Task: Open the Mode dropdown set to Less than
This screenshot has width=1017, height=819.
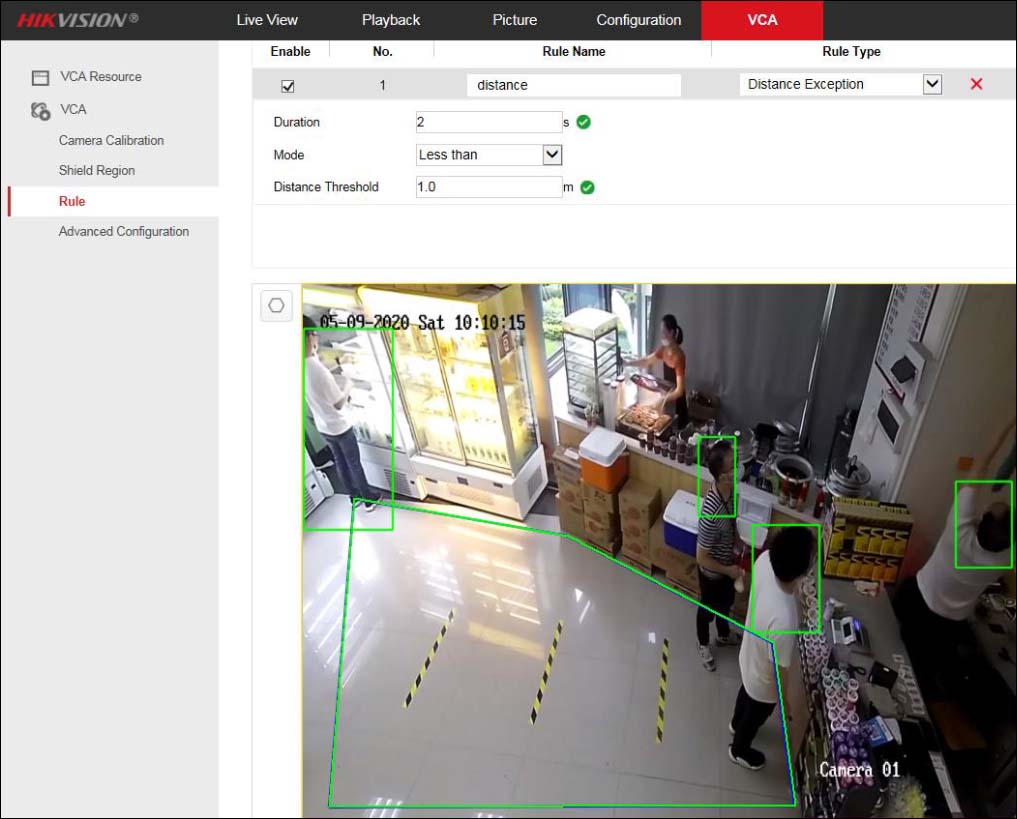Action: (552, 154)
